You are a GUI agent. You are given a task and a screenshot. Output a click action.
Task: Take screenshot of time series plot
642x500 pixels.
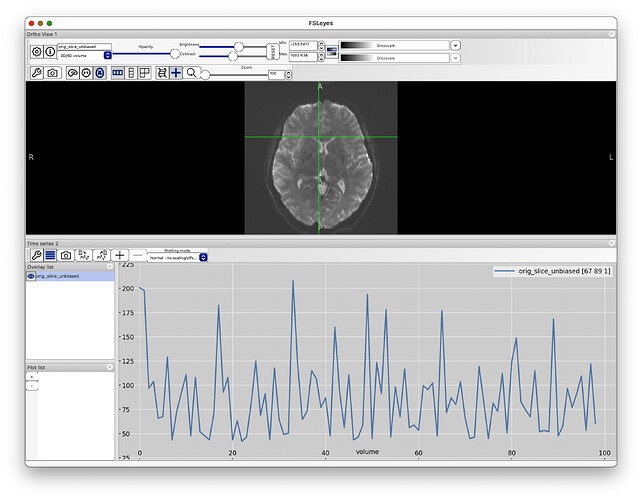click(x=66, y=256)
